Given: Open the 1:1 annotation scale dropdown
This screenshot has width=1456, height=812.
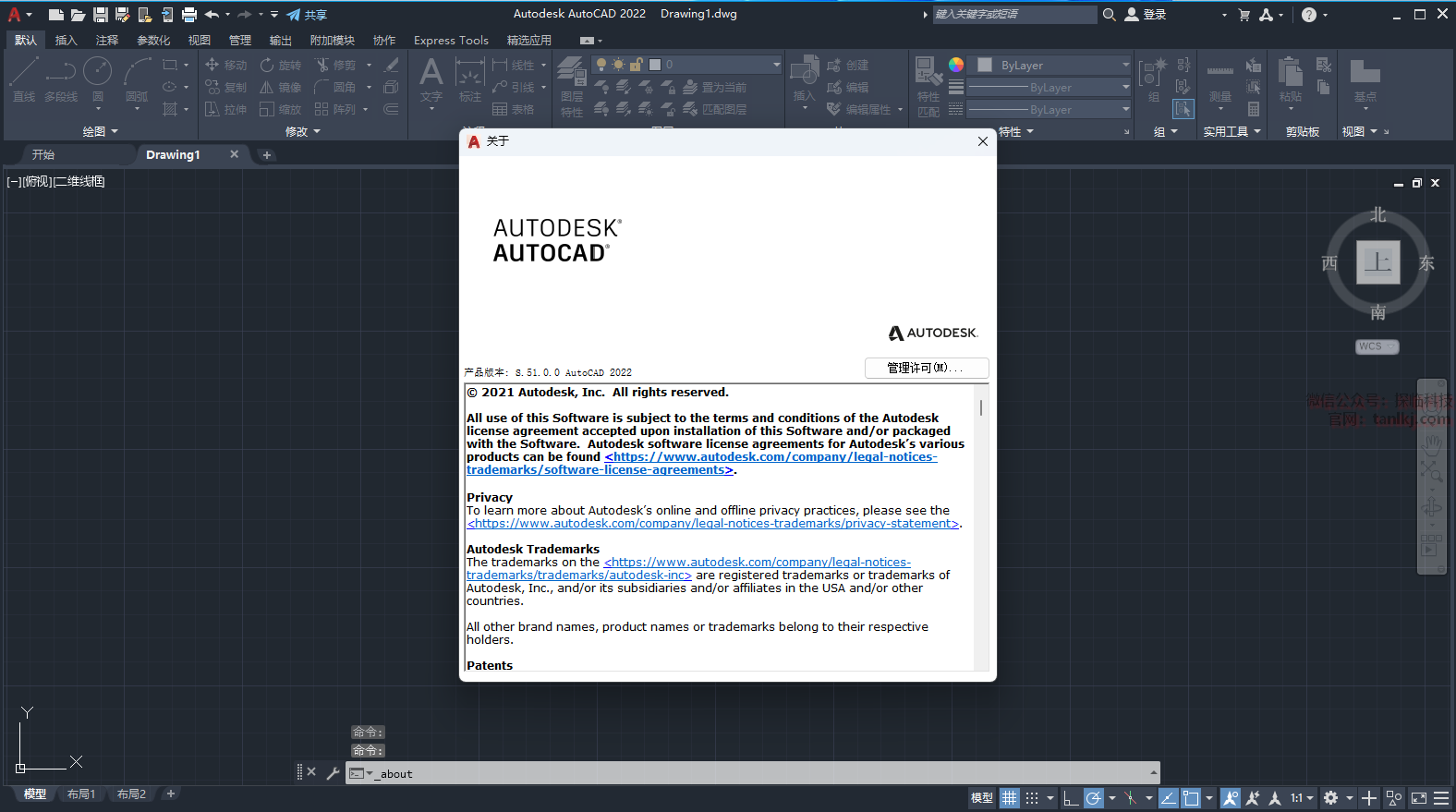Looking at the screenshot, I should (x=1301, y=798).
